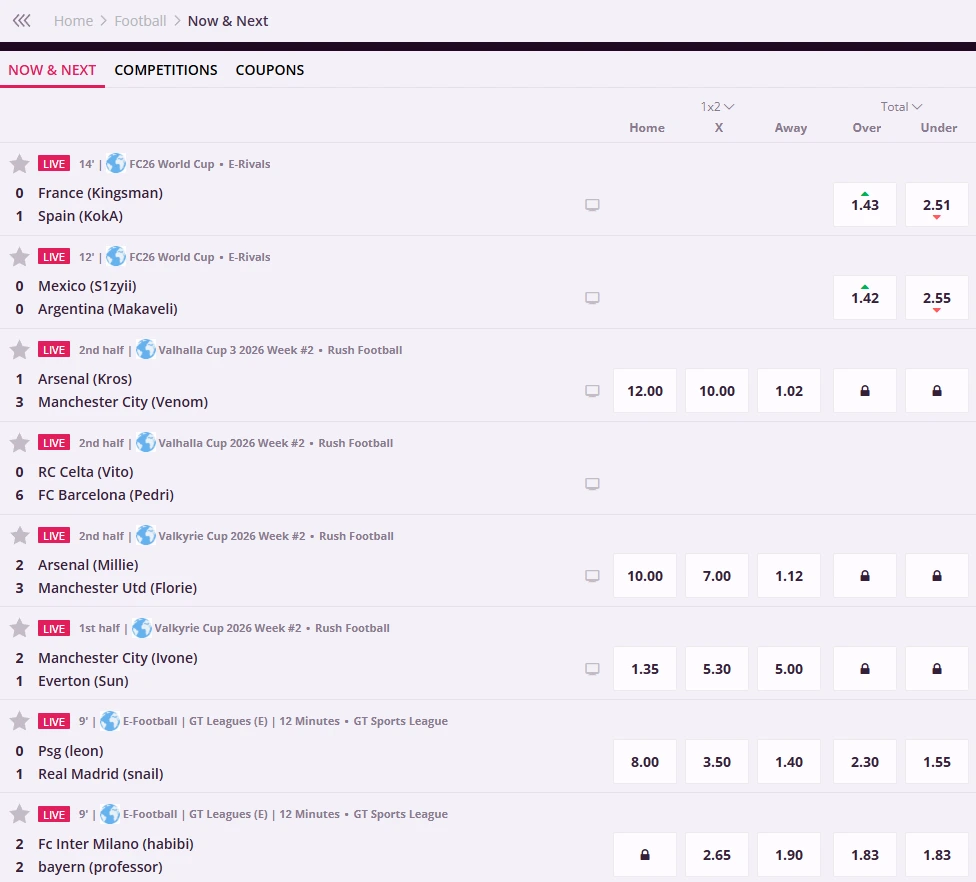976x882 pixels.
Task: Favorite the Arsenal (Millie) match star
Action: point(19,535)
